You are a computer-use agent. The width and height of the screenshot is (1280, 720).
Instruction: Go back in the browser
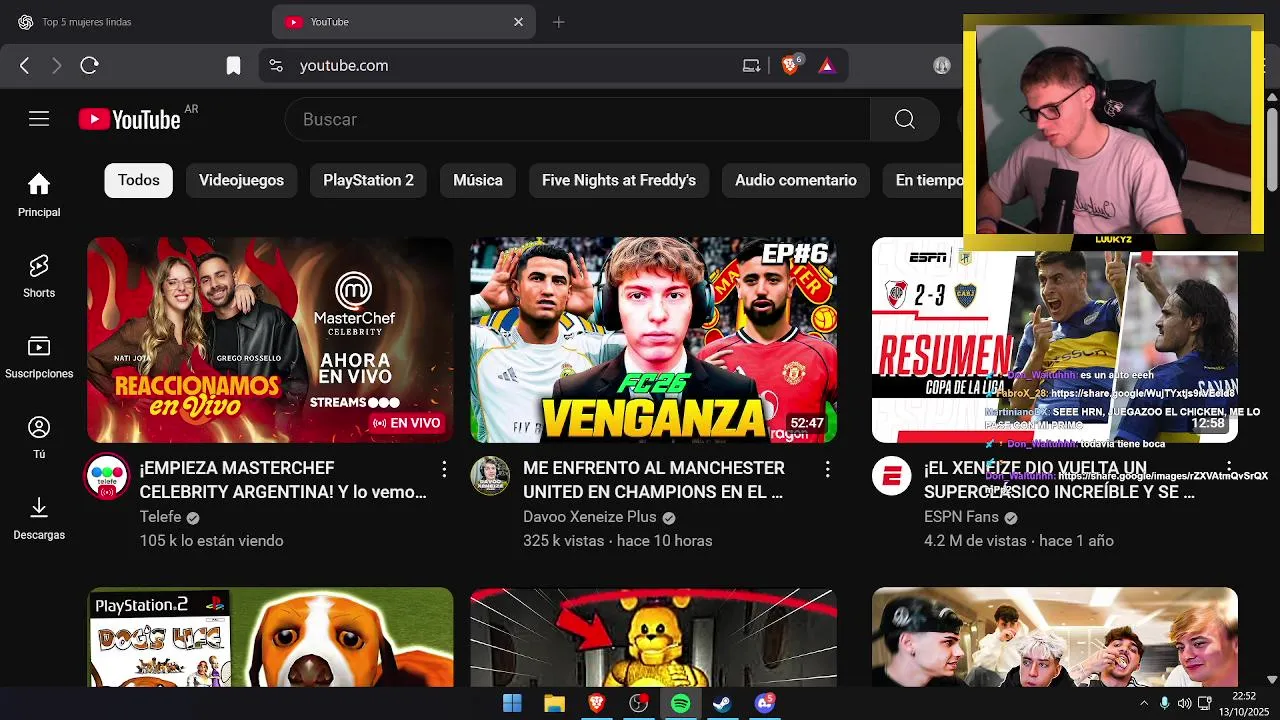25,65
